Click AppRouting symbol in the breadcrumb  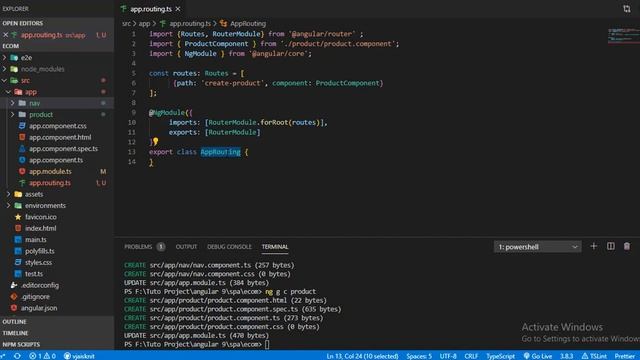pos(248,24)
